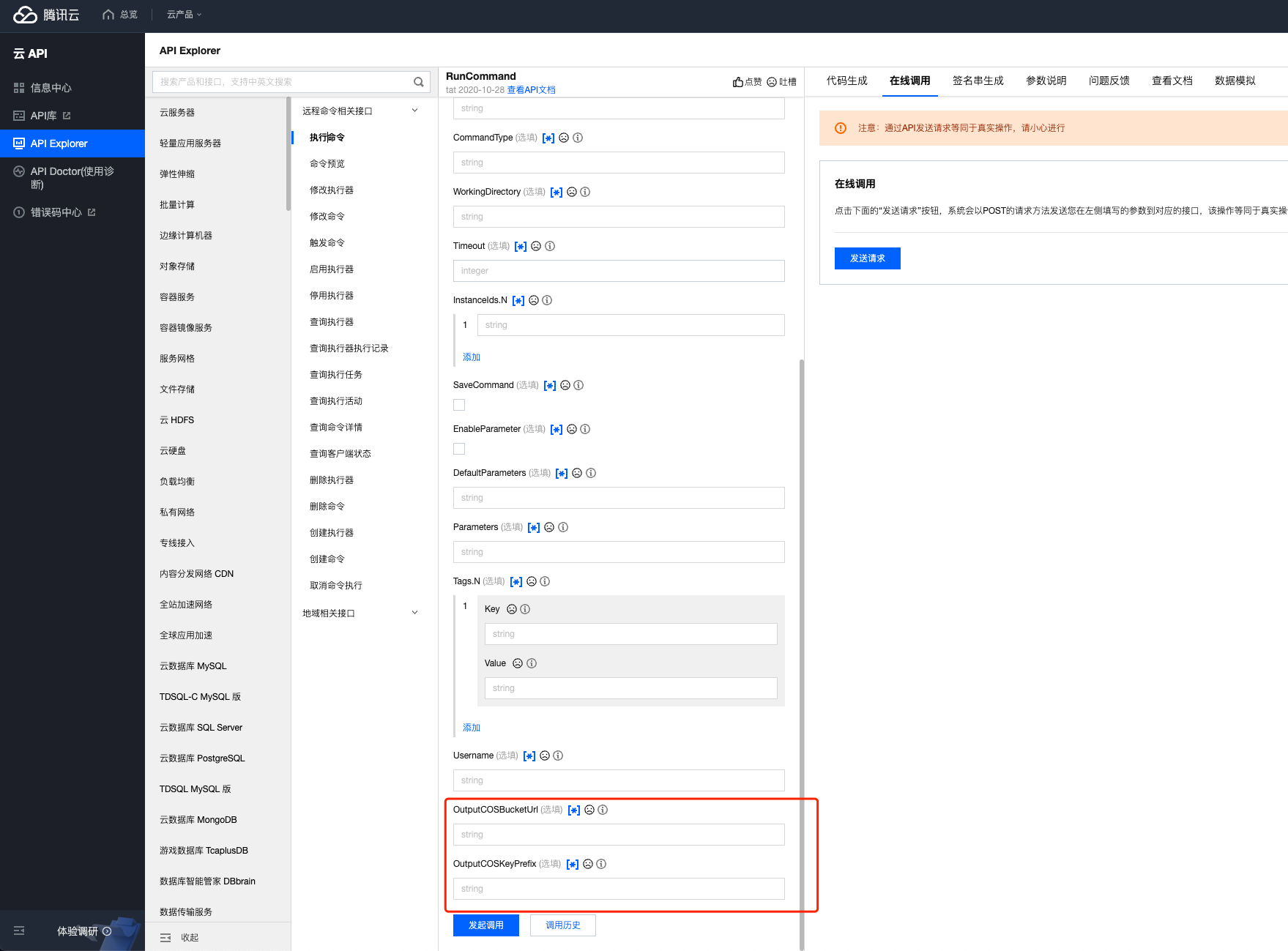Click the CommandType bracket-star icon

(x=548, y=138)
